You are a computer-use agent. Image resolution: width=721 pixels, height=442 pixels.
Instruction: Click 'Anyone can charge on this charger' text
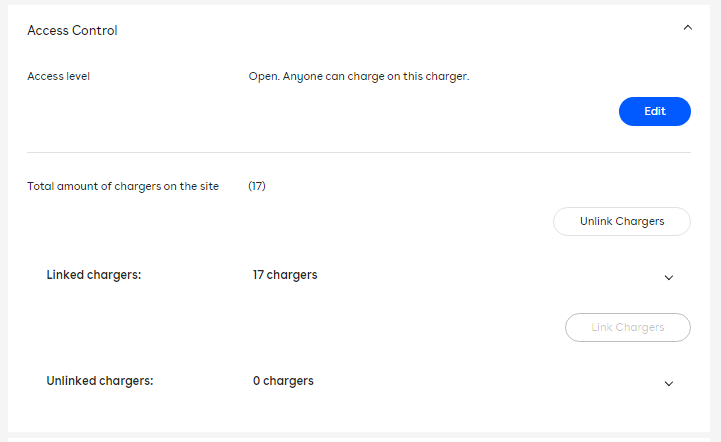(378, 76)
